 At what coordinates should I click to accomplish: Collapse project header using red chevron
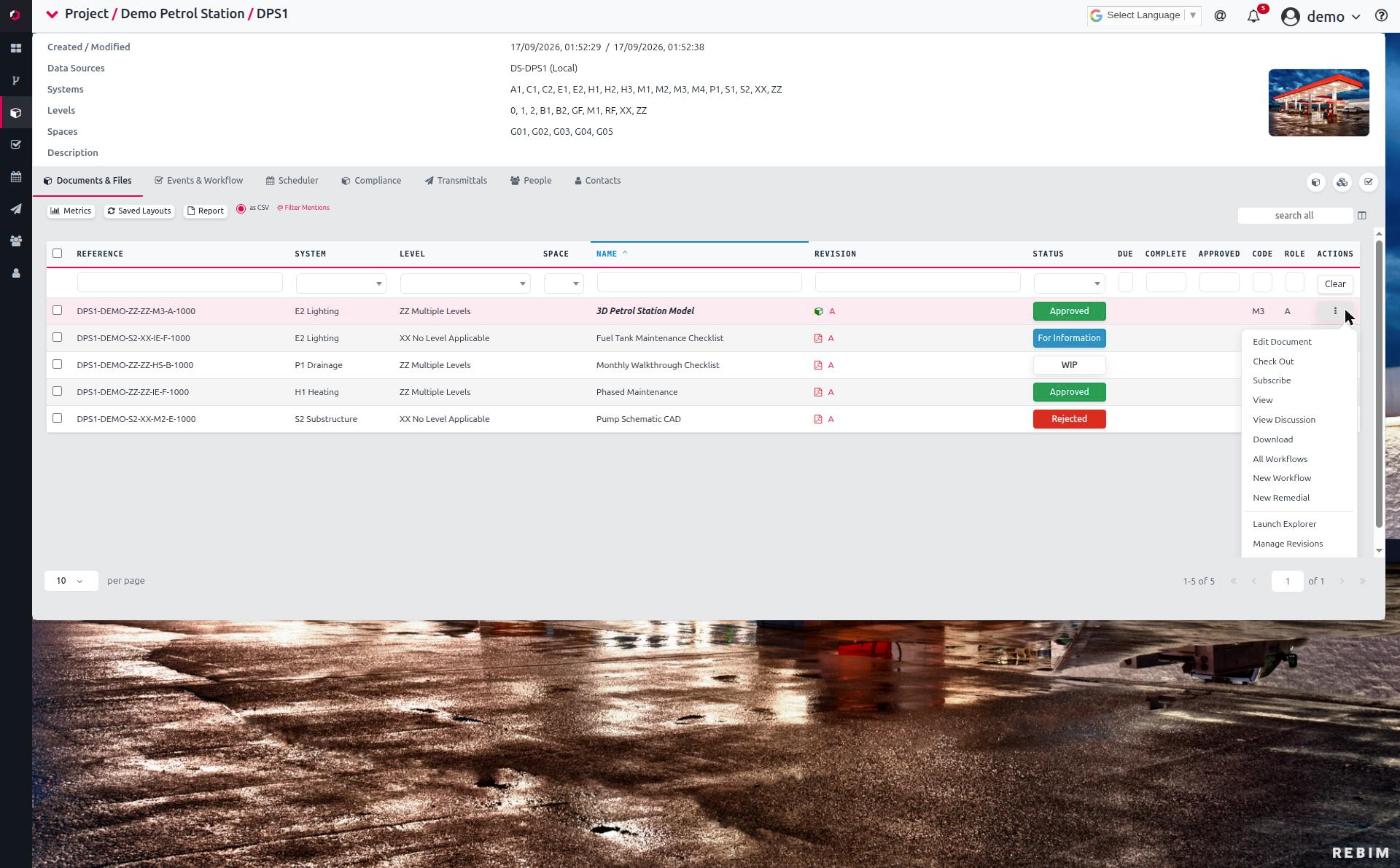coord(52,14)
